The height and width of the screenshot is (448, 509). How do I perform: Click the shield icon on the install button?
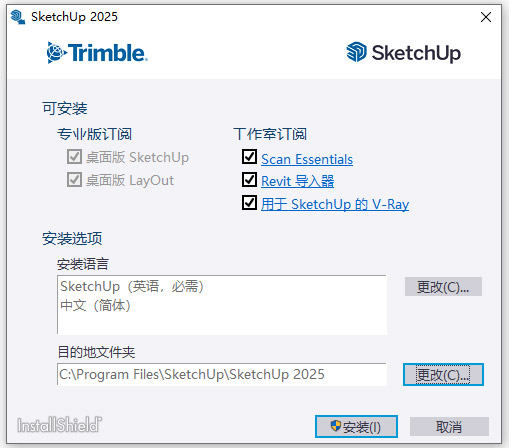(x=335, y=425)
